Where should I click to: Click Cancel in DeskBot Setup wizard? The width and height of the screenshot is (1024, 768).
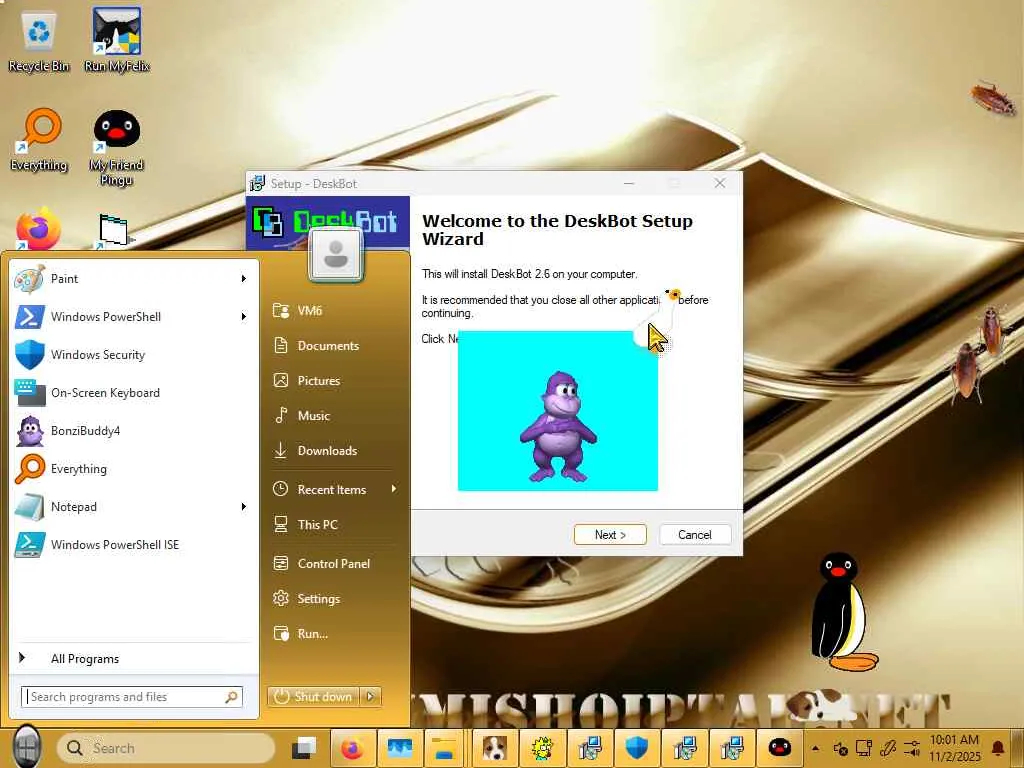[695, 534]
